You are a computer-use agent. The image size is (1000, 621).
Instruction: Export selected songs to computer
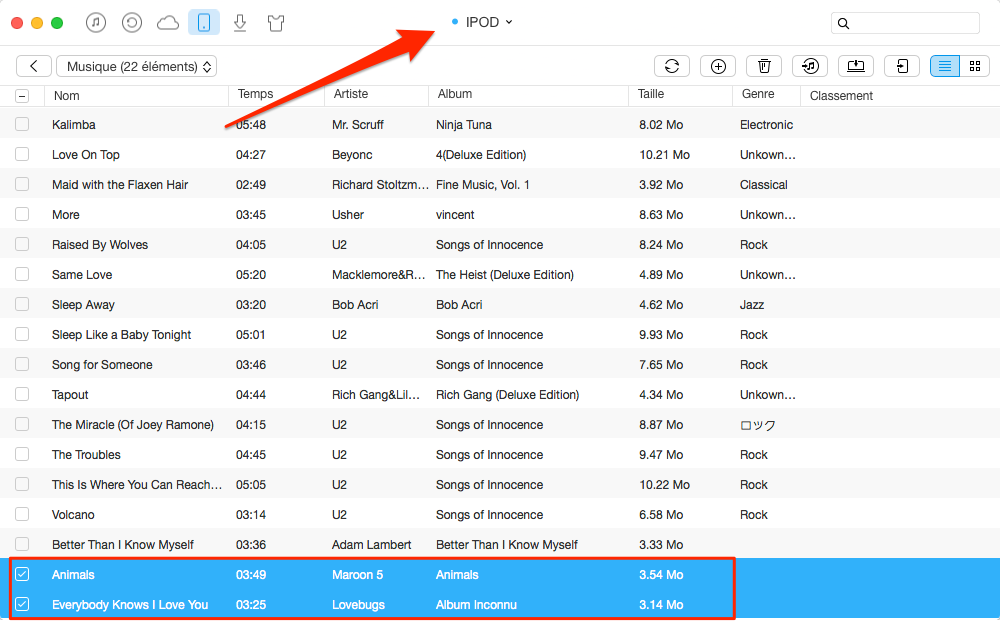(x=856, y=66)
